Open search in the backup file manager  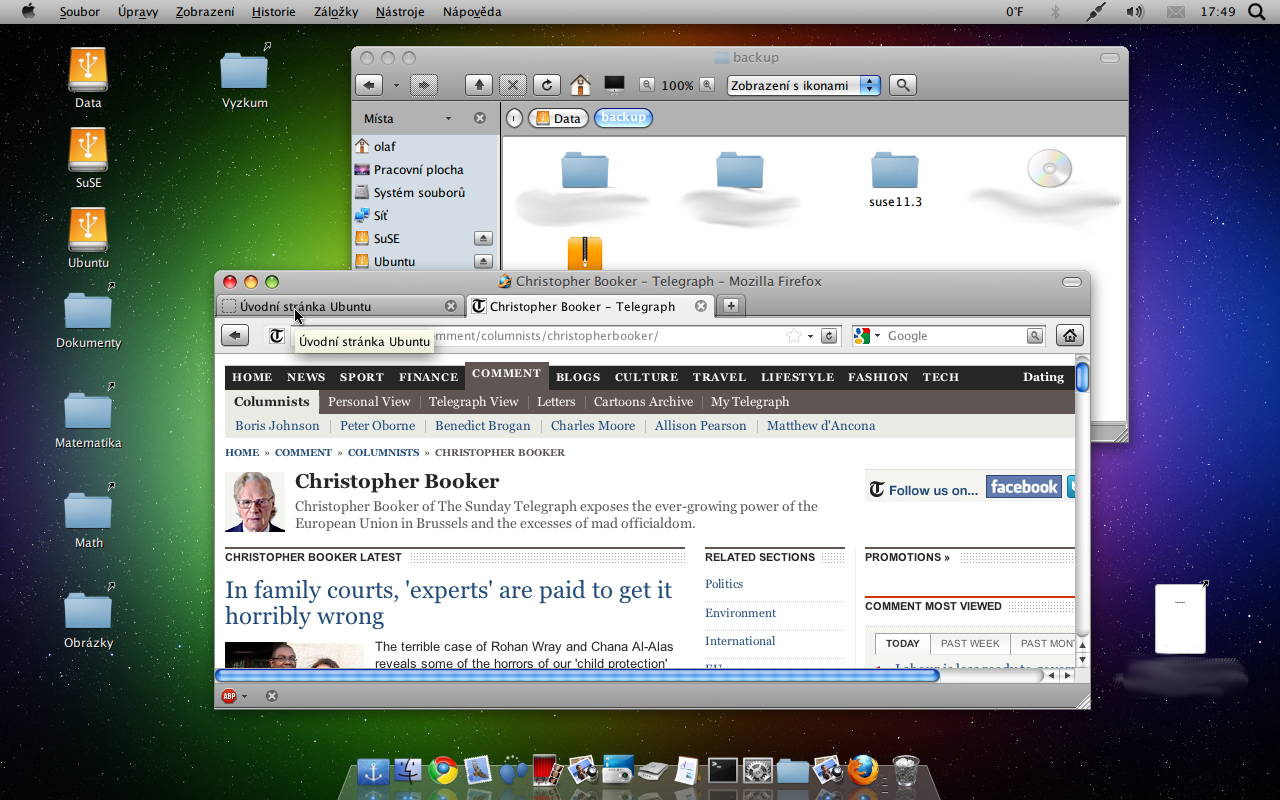pyautogui.click(x=903, y=85)
